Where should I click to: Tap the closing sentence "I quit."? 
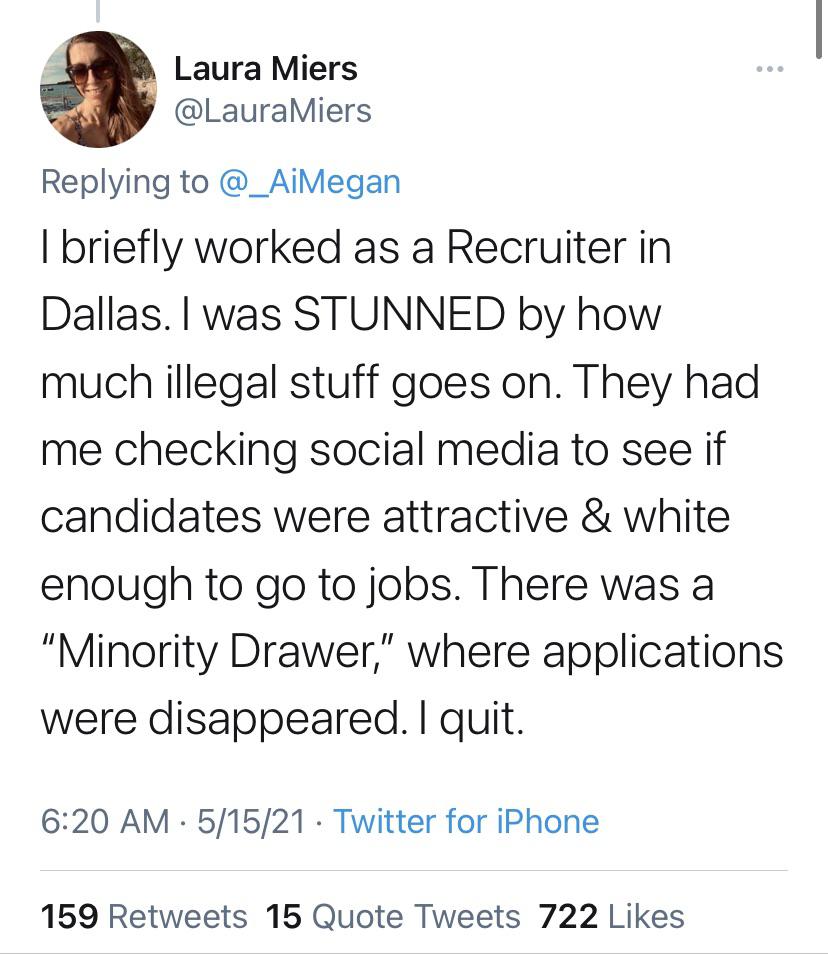tap(470, 719)
